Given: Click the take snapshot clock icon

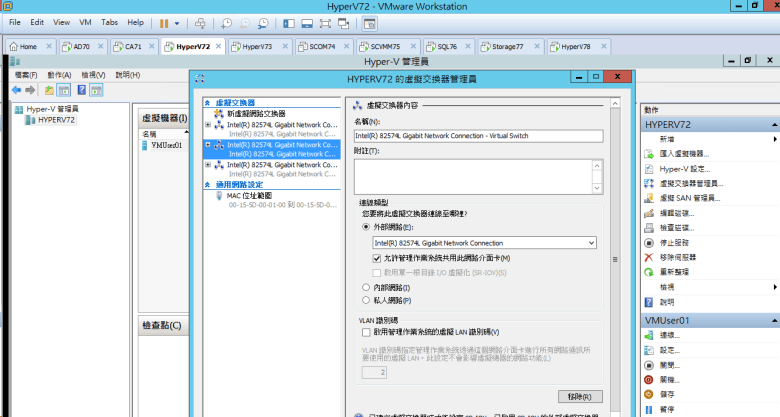Looking at the screenshot, I should [227, 22].
